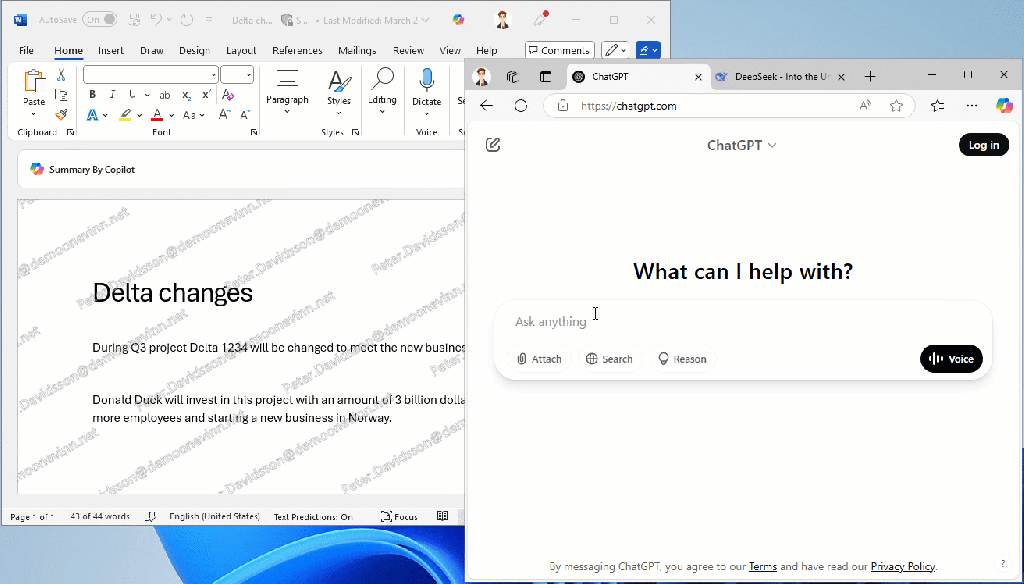The image size is (1024, 584).
Task: Open the Insert ribbon tab
Action: pos(111,51)
